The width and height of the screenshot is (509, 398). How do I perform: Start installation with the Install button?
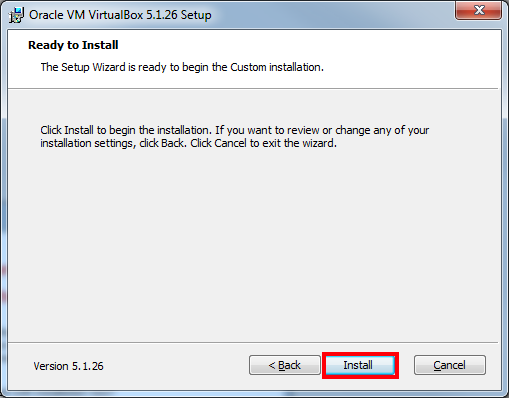coord(360,365)
